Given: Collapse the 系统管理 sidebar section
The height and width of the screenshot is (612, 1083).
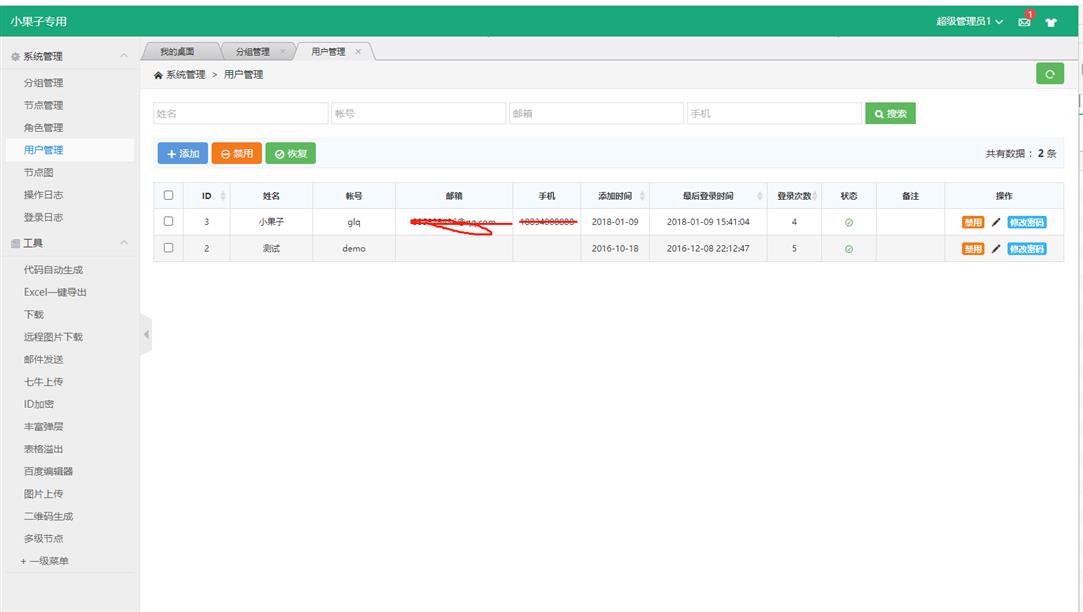Looking at the screenshot, I should (x=123, y=56).
